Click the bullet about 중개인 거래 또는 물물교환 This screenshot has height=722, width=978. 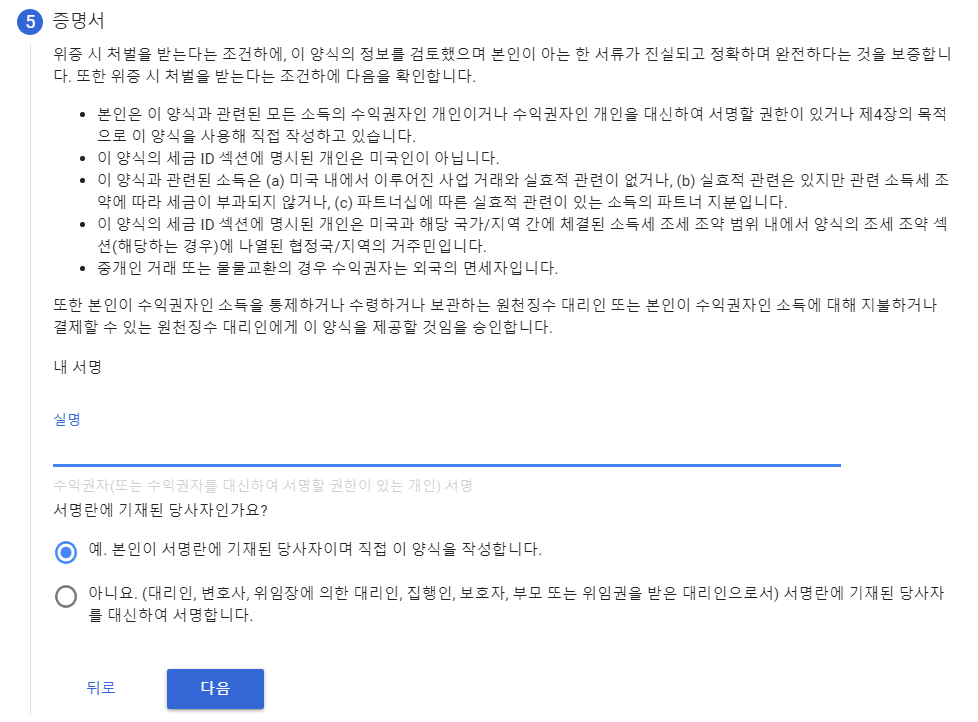327,268
